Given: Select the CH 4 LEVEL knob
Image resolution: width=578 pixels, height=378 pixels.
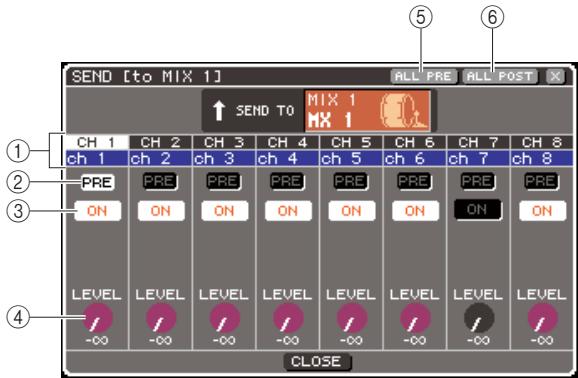Looking at the screenshot, I should 288,318.
